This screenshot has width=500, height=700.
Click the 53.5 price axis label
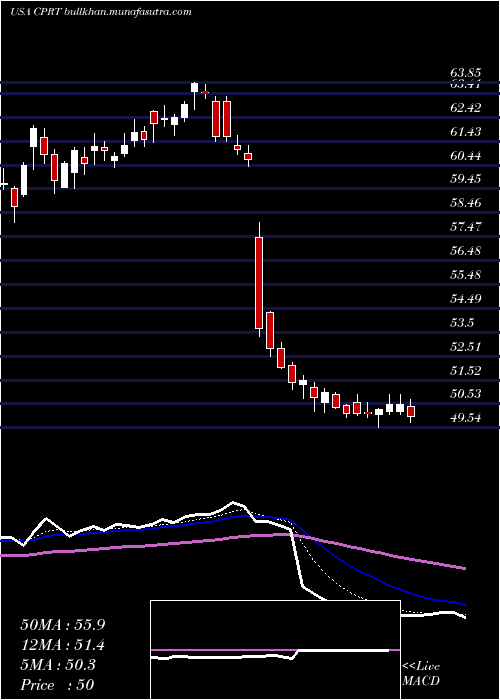(461, 323)
